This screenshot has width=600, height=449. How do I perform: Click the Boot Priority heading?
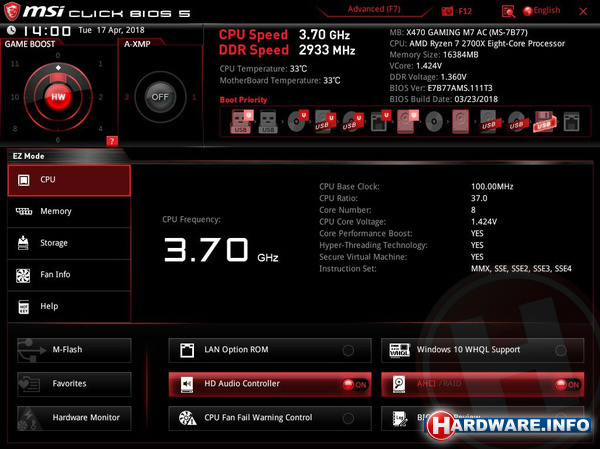tap(243, 100)
